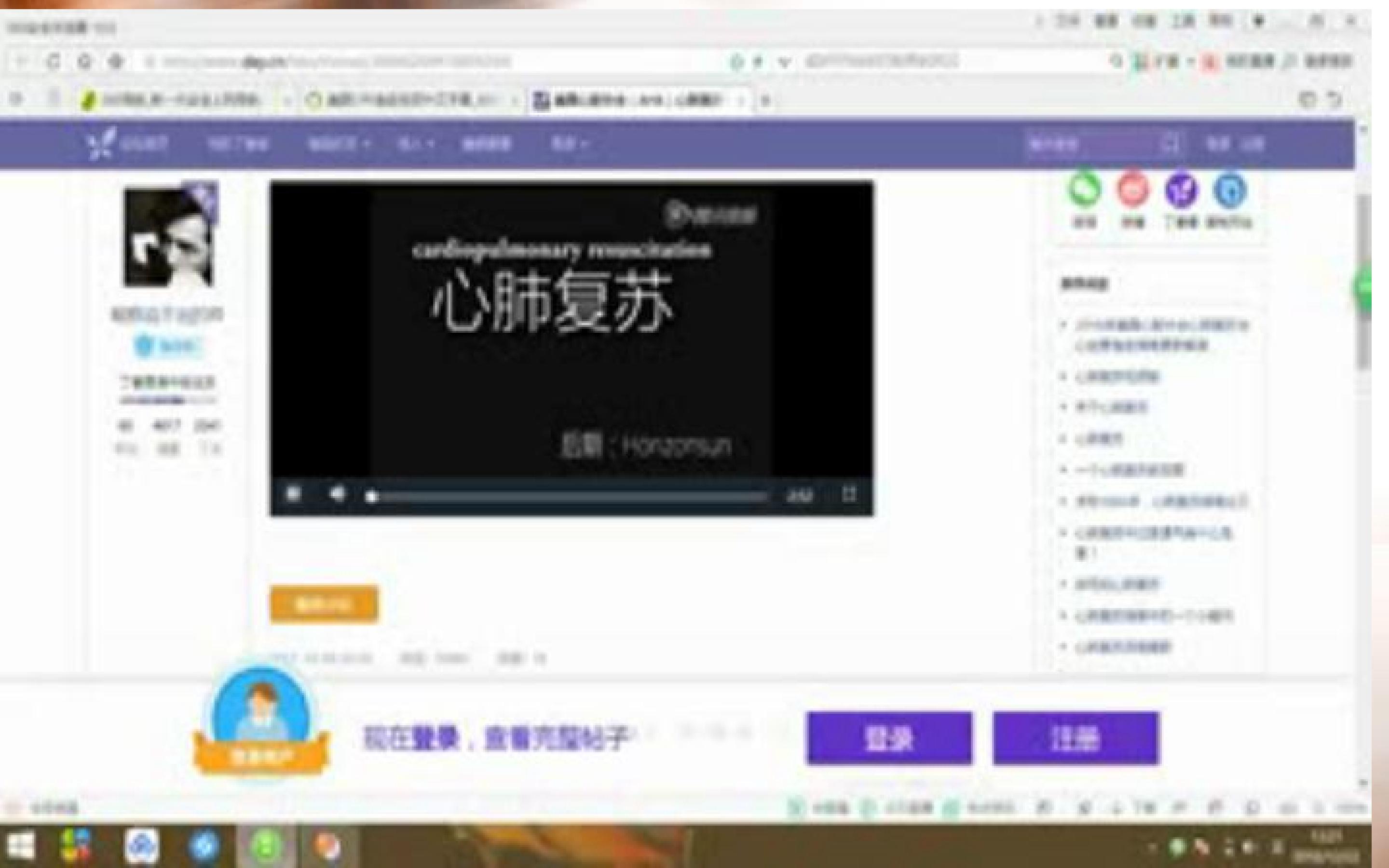Enter fullscreen mode in the video player

pos(849,494)
